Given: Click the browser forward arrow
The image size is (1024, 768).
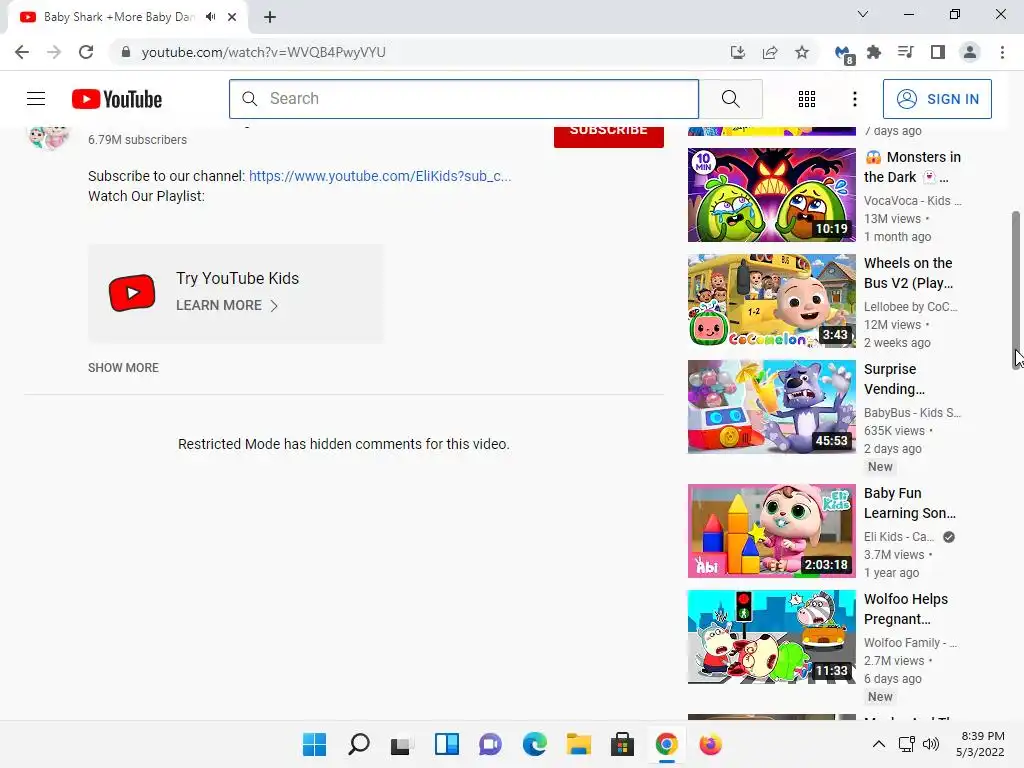Looking at the screenshot, I should [x=54, y=52].
